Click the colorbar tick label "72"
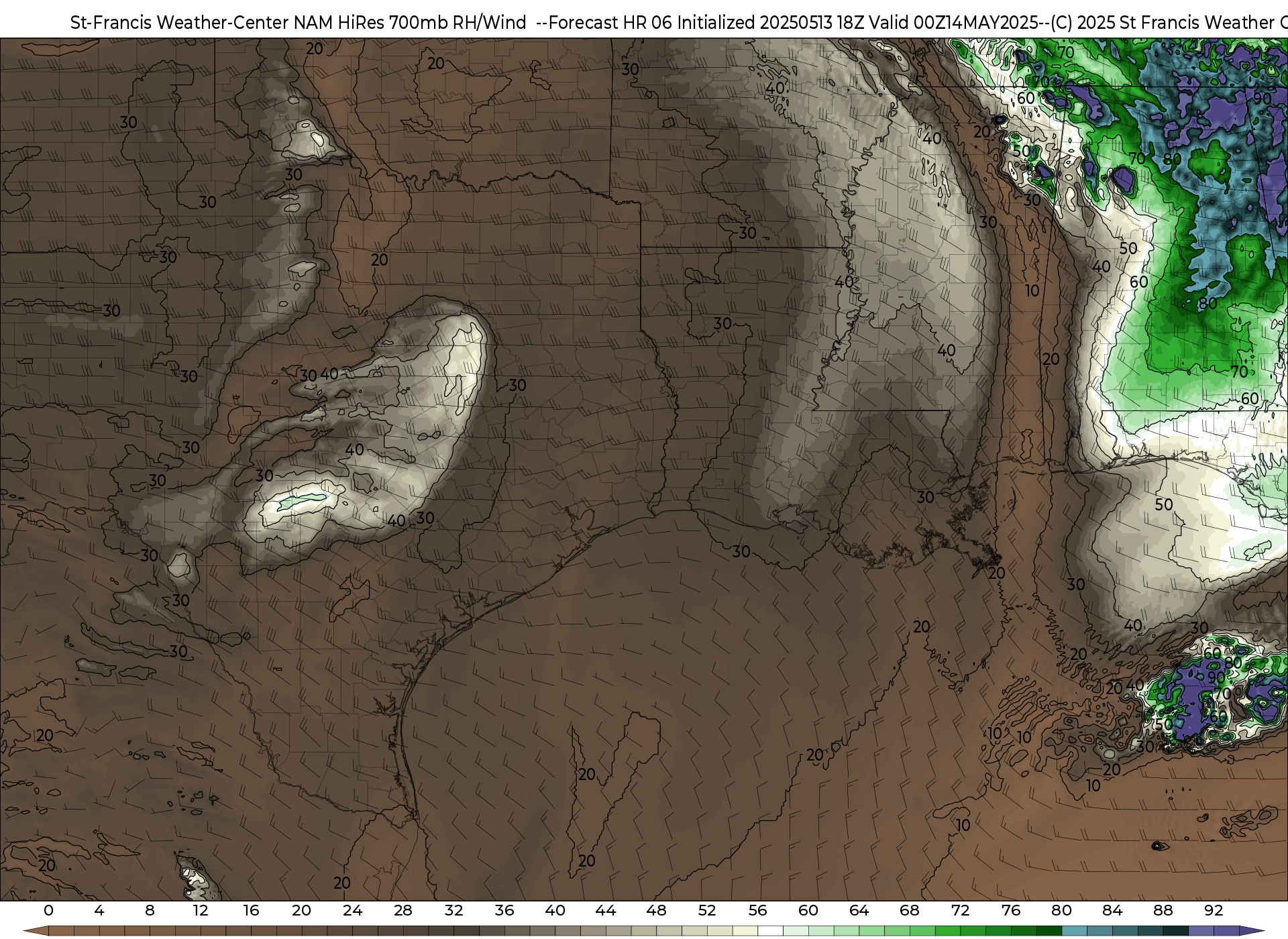This screenshot has height=939, width=1288. click(960, 910)
